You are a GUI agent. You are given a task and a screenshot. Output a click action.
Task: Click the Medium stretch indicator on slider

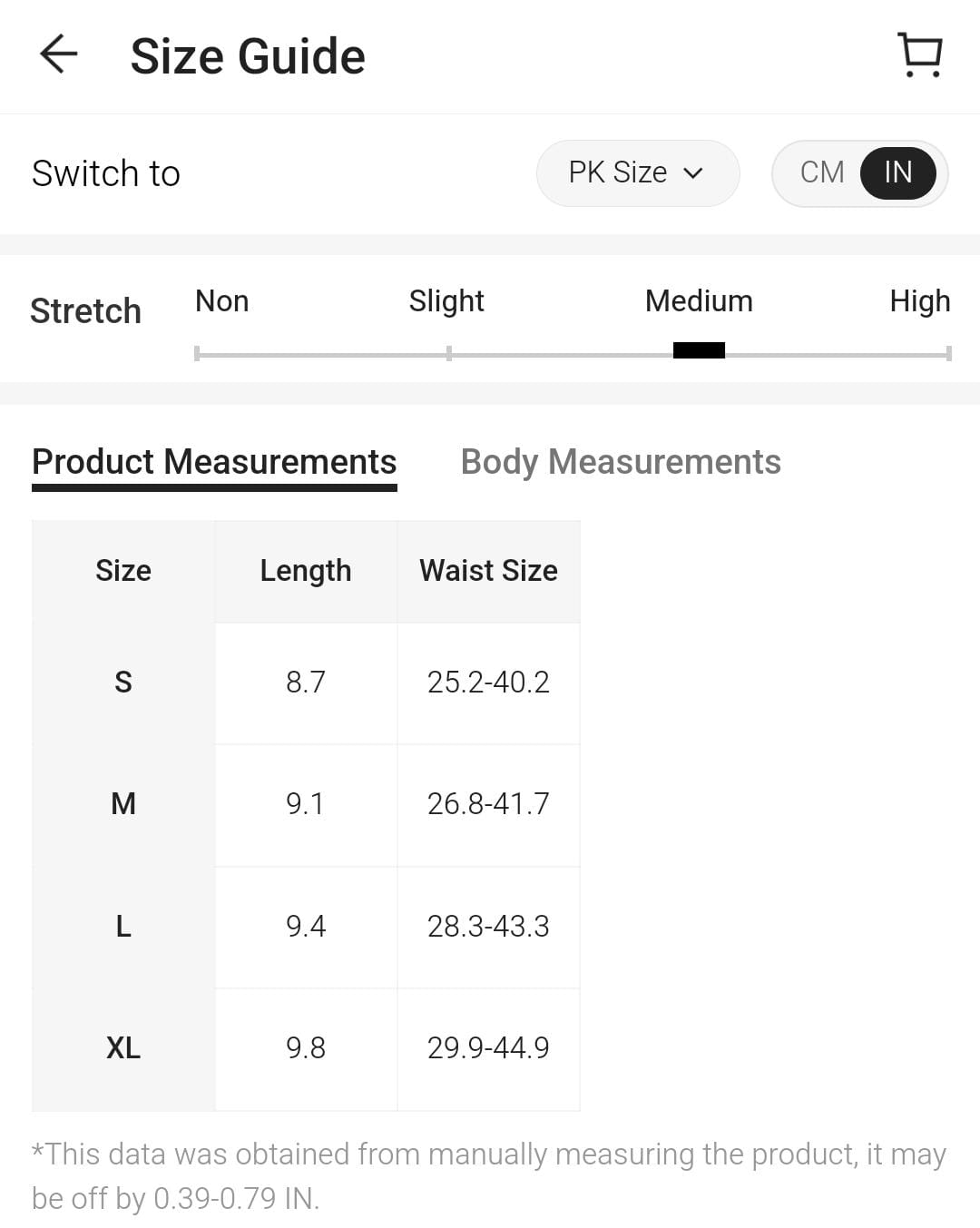(699, 350)
